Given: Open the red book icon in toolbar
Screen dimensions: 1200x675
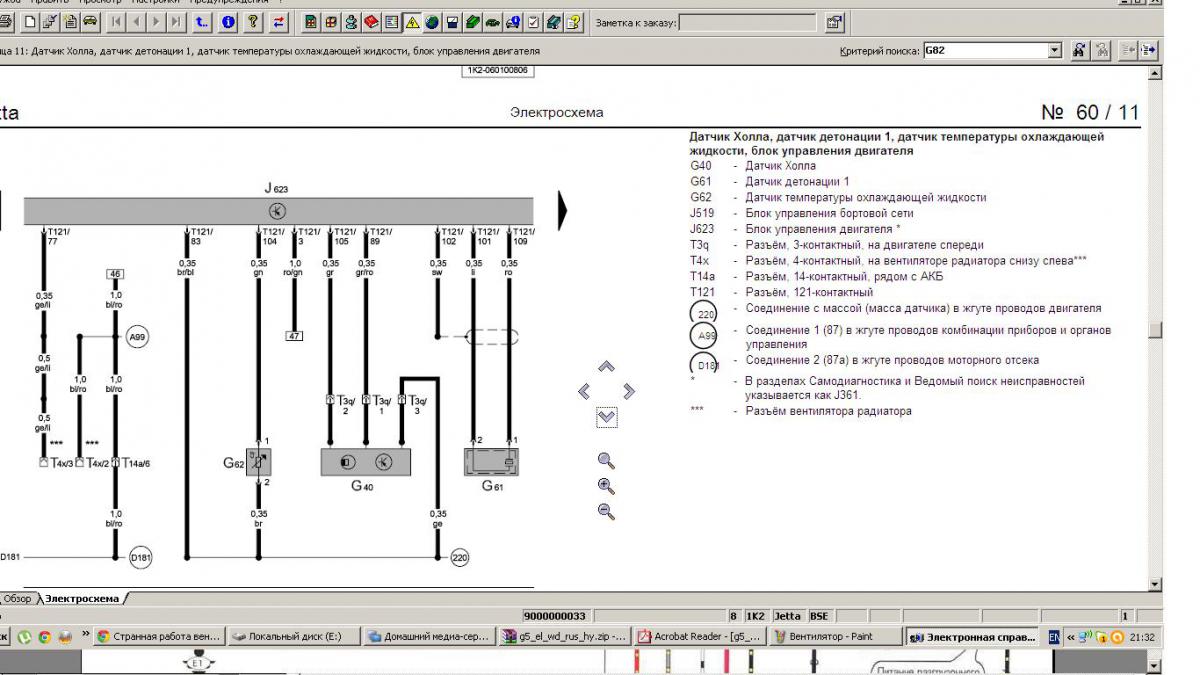Looking at the screenshot, I should click(x=371, y=21).
